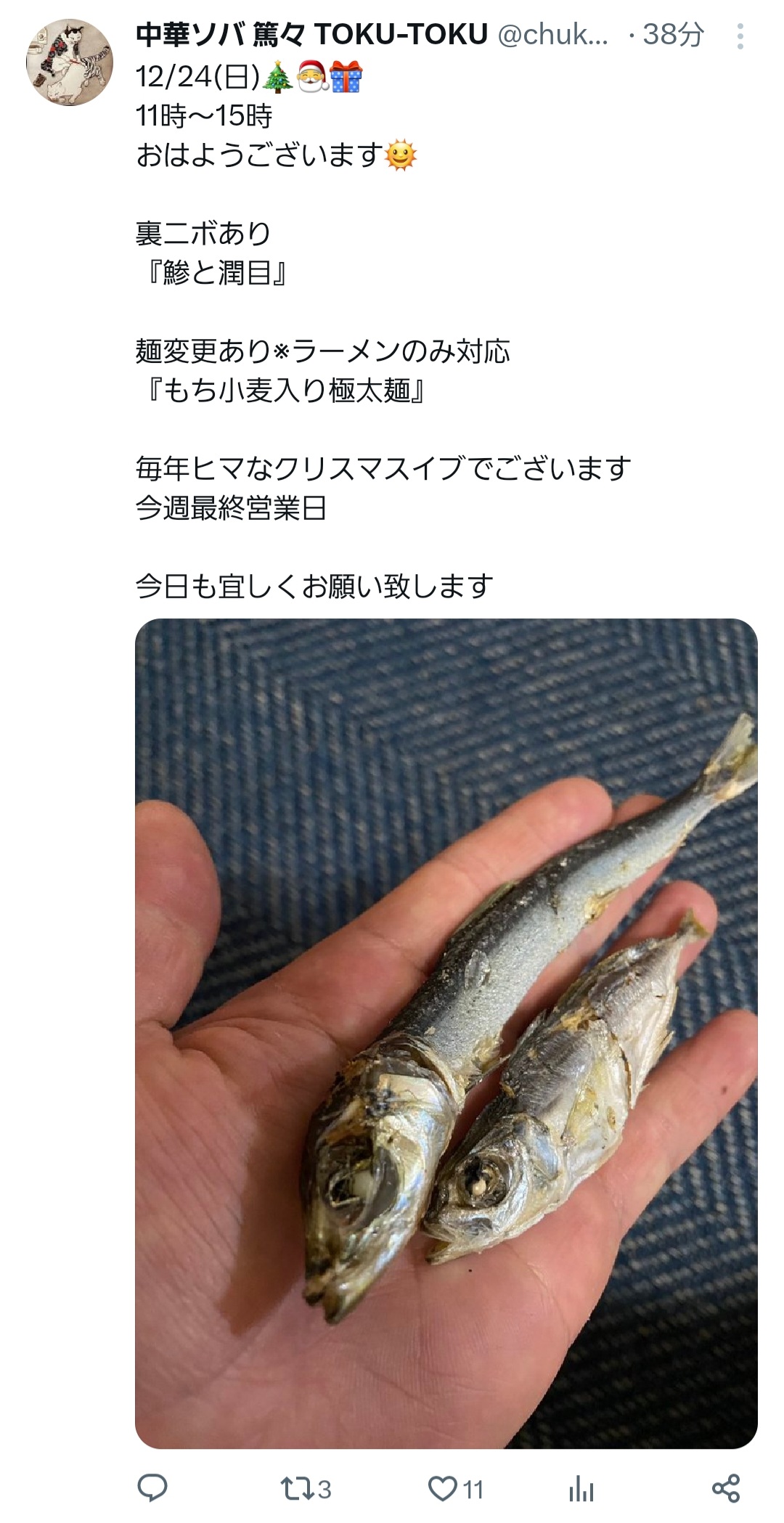784x1523 pixels.
Task: Open the 38分 post timestamp
Action: coord(673,34)
